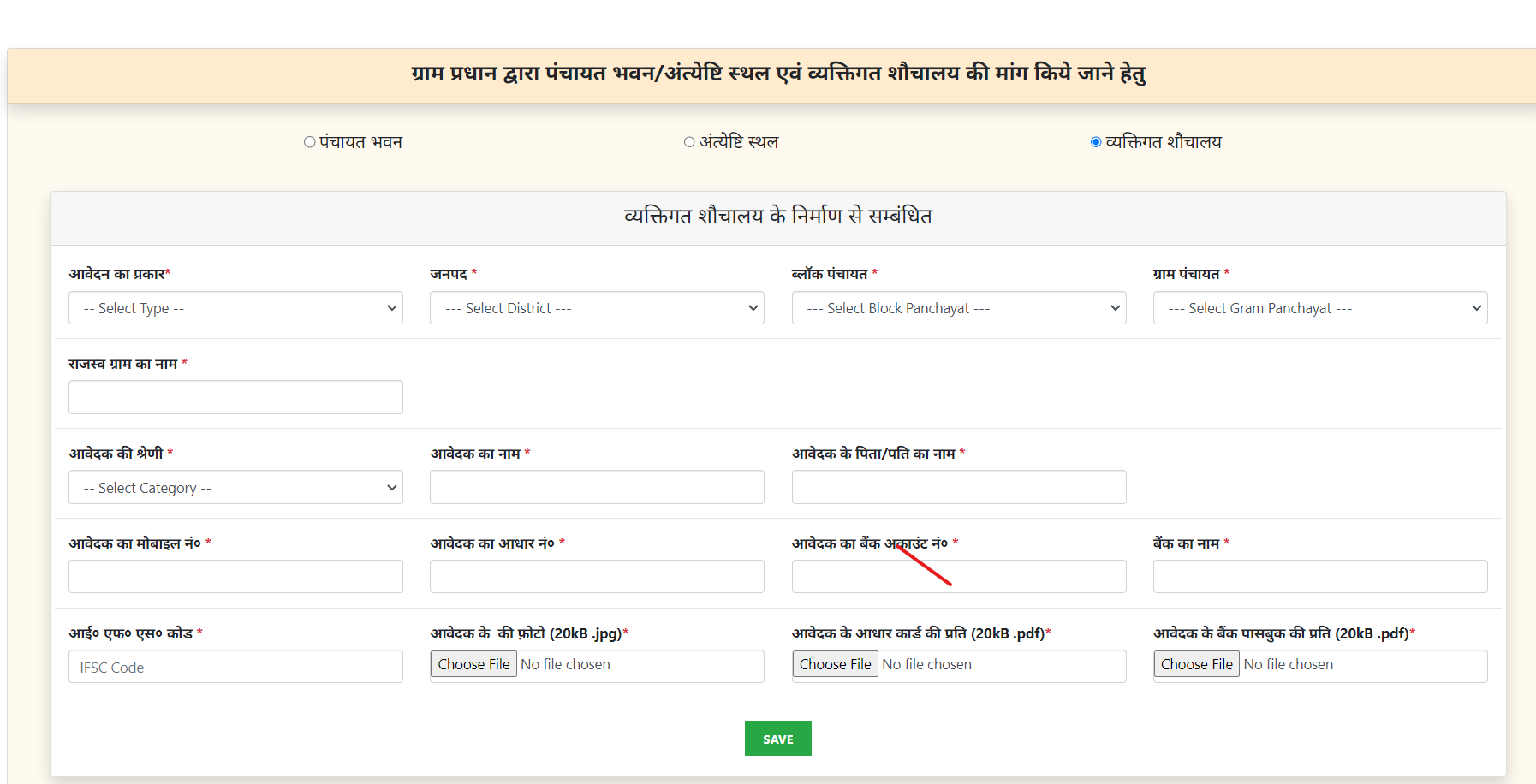Open the Select District dropdown
This screenshot has width=1536, height=784.
point(597,307)
